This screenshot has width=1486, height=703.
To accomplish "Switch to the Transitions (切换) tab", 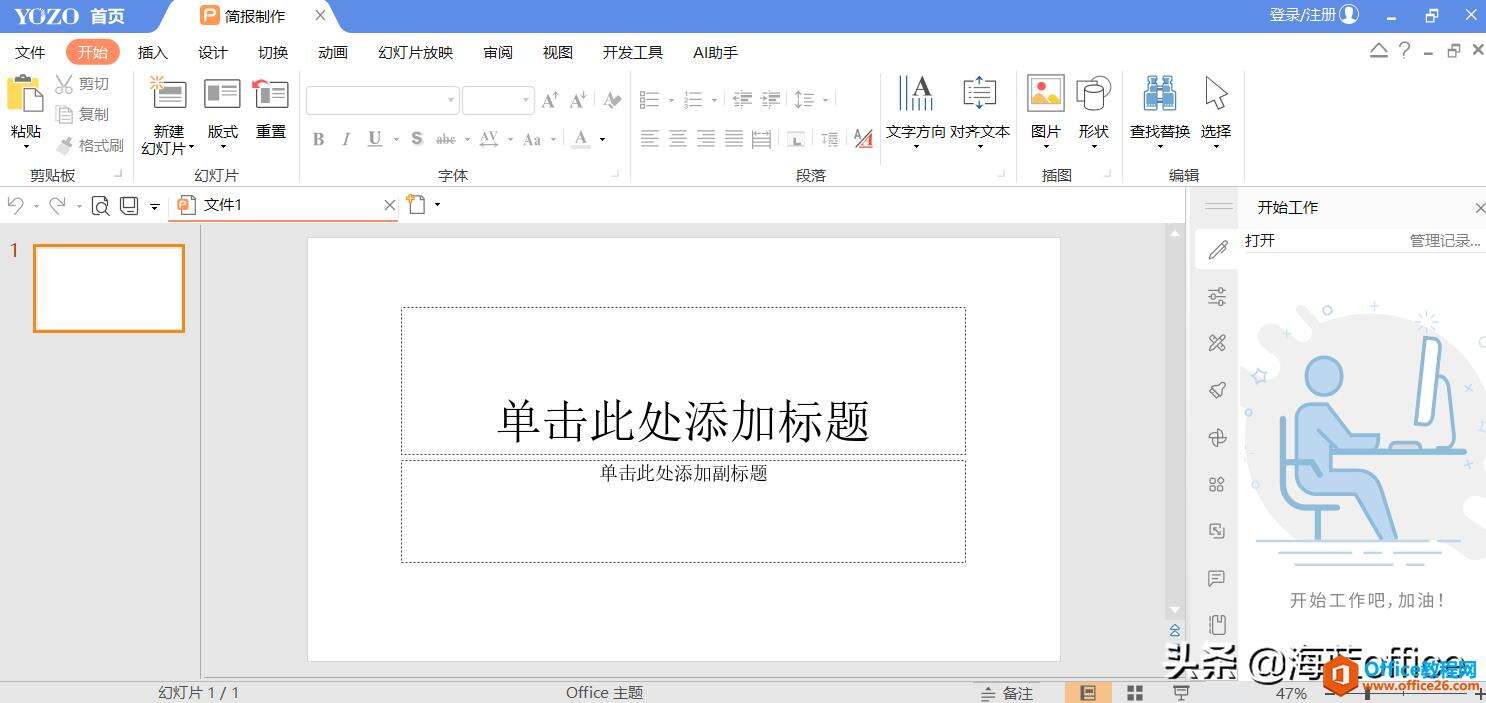I will pos(273,52).
